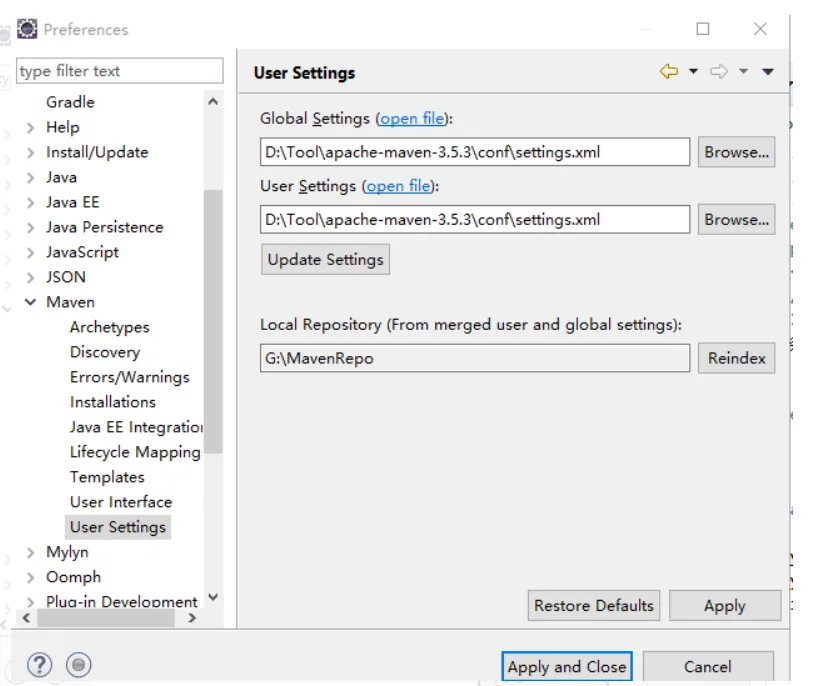Click the tree scroll down arrow
This screenshot has width=821, height=686.
click(213, 598)
